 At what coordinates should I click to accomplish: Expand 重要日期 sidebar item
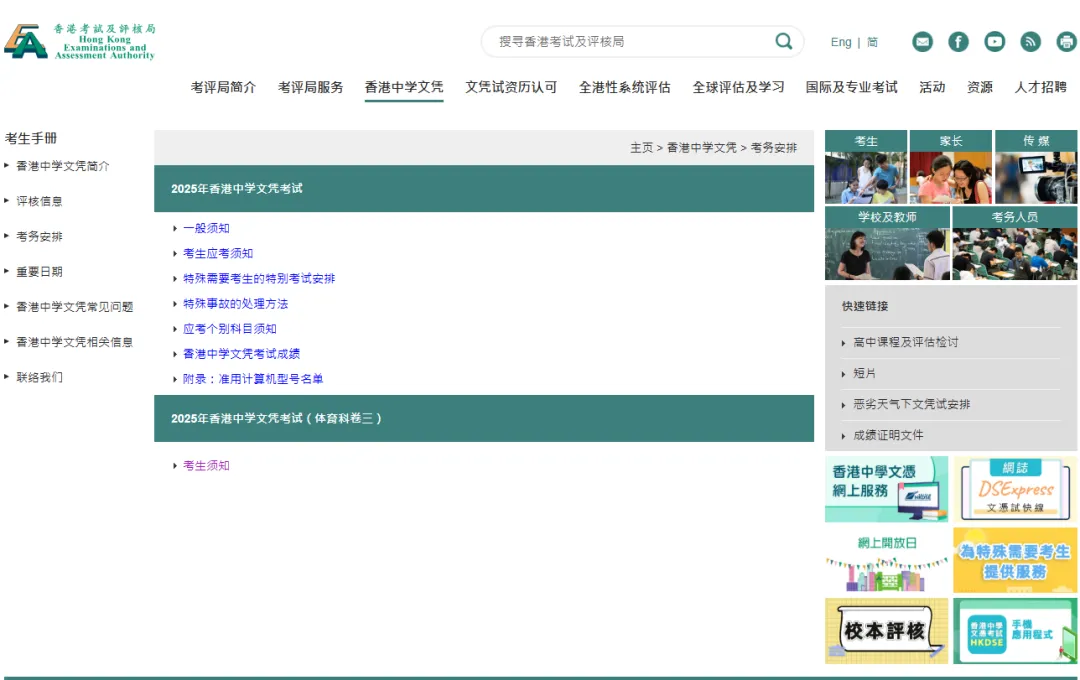[x=39, y=271]
